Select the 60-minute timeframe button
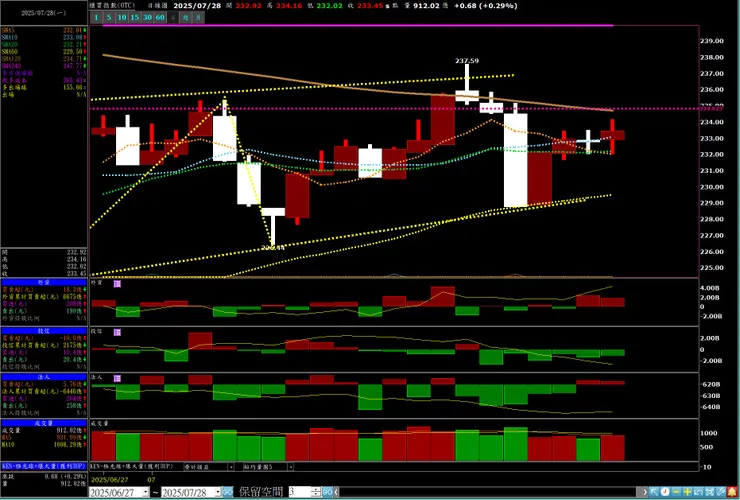The image size is (740, 500). coord(160,17)
